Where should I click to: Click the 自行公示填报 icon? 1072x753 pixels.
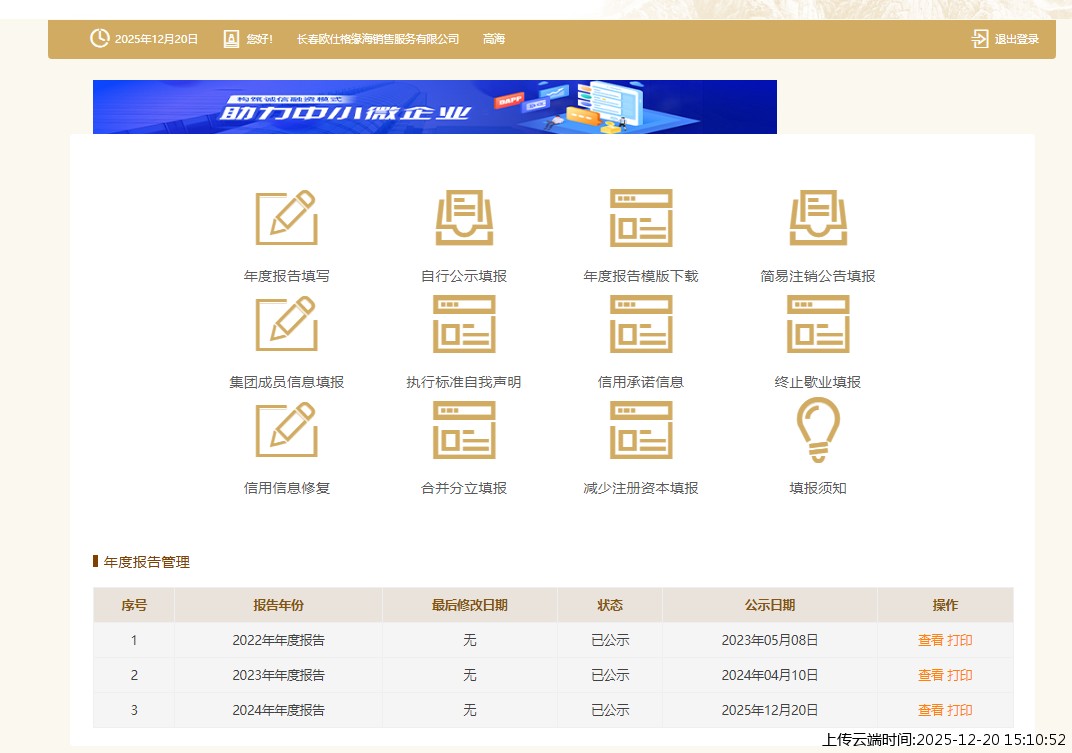coord(464,218)
